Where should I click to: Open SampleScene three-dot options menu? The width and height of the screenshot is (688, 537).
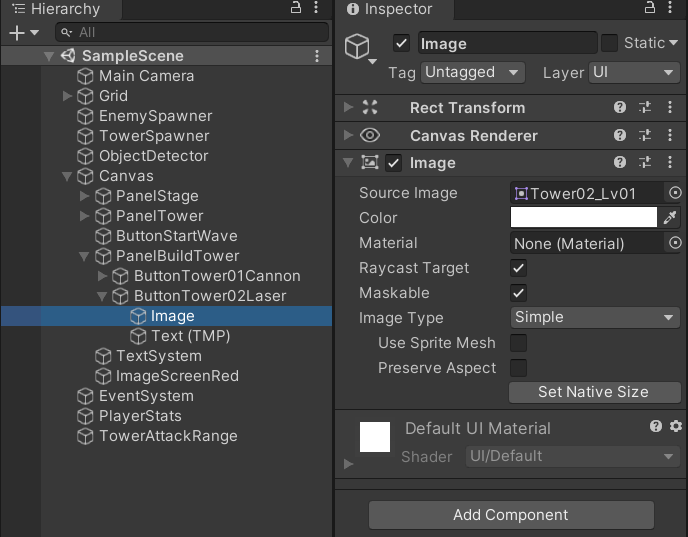click(318, 56)
